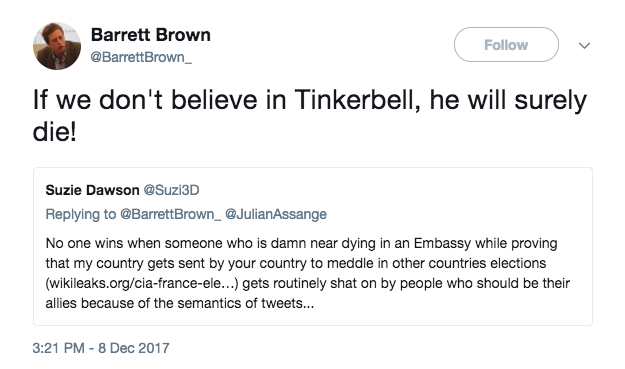
Task: Click the line "allies because of the semantics"
Action: point(180,303)
